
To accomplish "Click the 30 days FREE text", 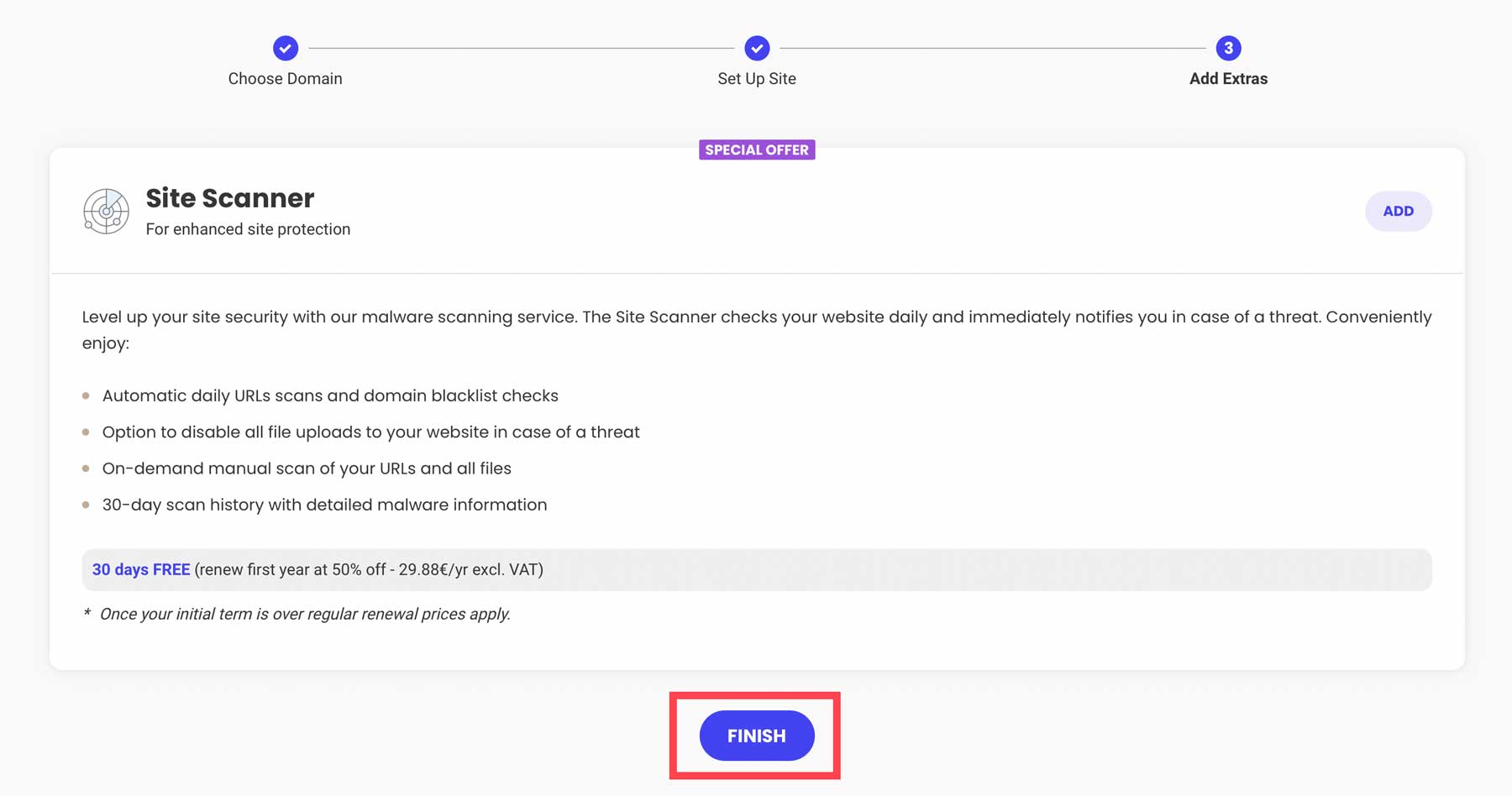I will (141, 569).
